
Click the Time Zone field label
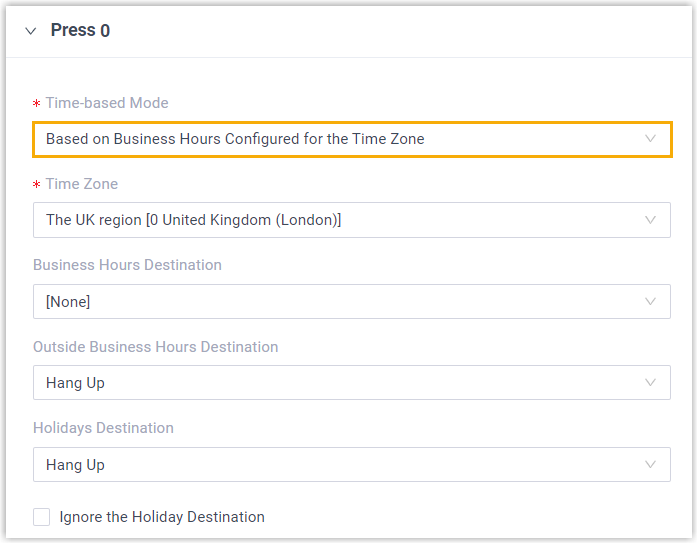[x=82, y=184]
